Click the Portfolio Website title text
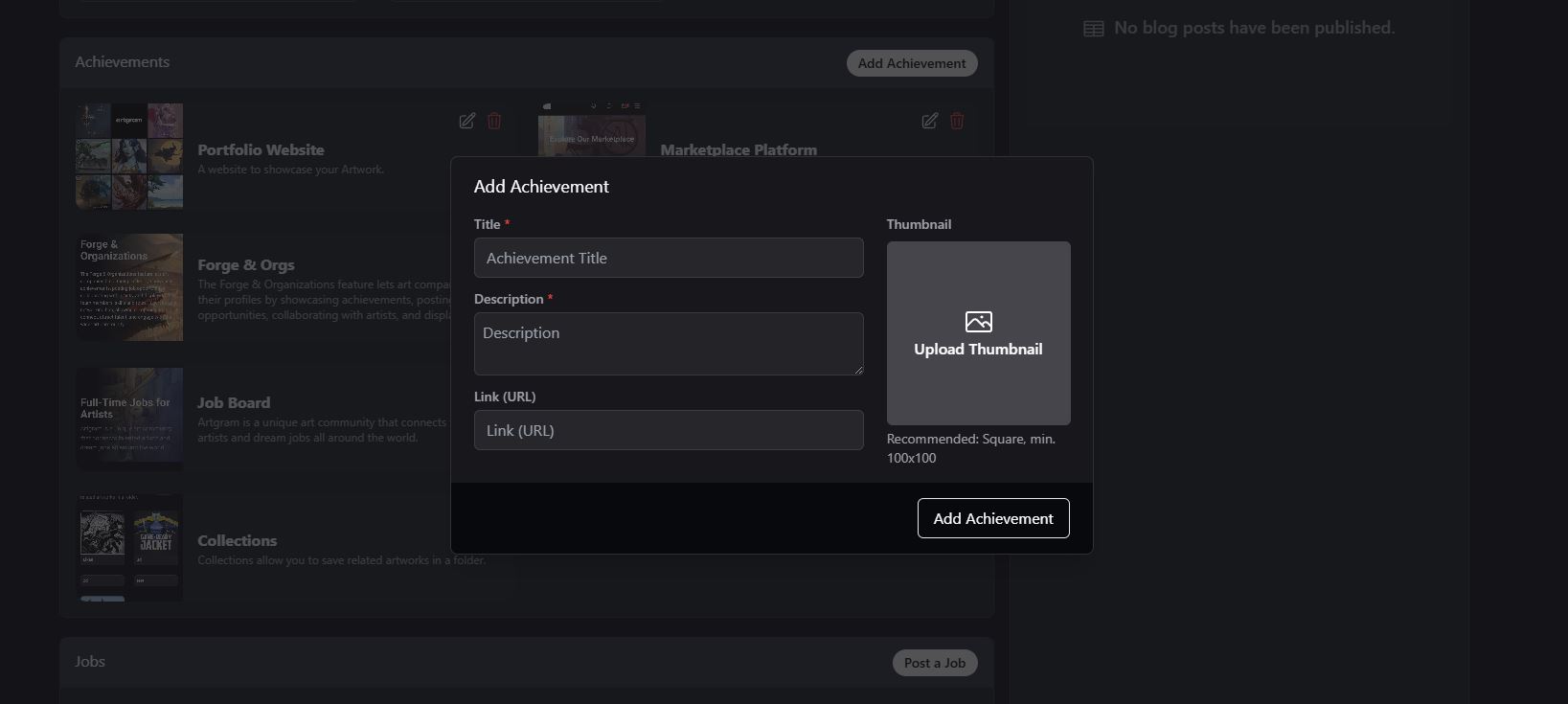1568x704 pixels. 261,149
